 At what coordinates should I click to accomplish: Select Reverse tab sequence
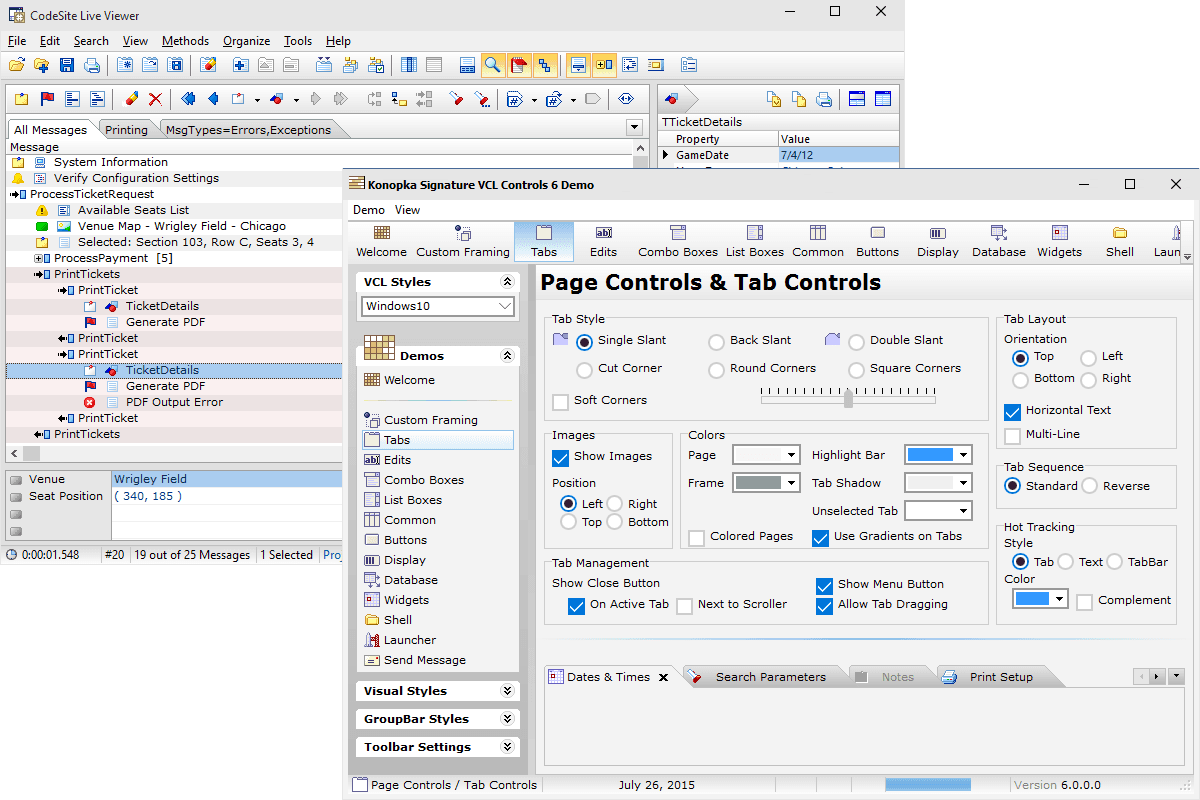pos(1089,486)
